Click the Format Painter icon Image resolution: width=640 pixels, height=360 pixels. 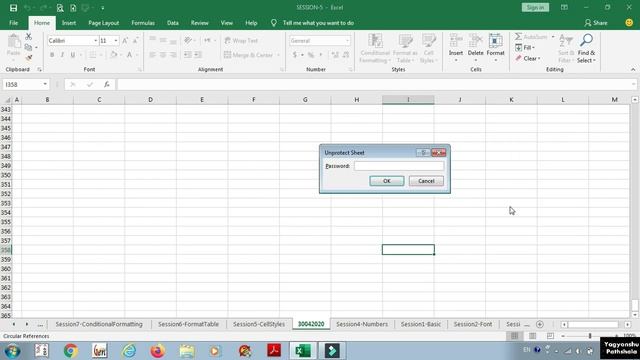[29, 58]
